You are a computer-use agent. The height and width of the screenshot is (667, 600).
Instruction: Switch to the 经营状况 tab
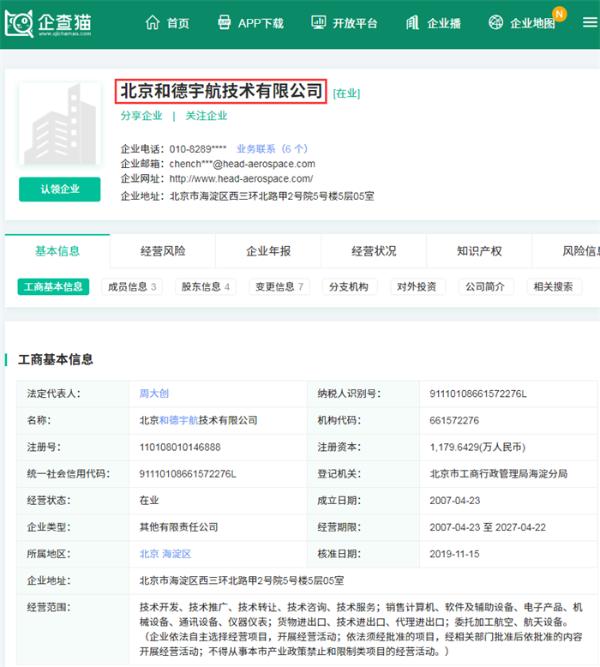tap(374, 251)
